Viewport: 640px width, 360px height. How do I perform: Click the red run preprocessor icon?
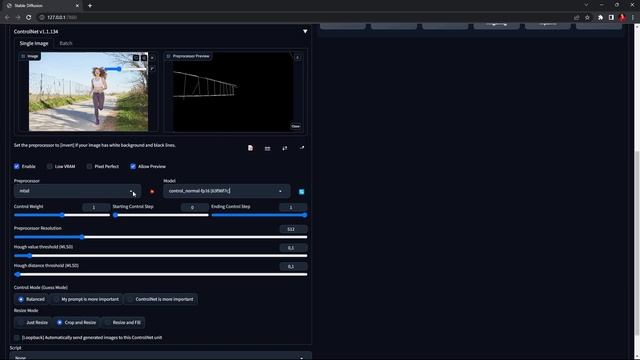coord(152,191)
